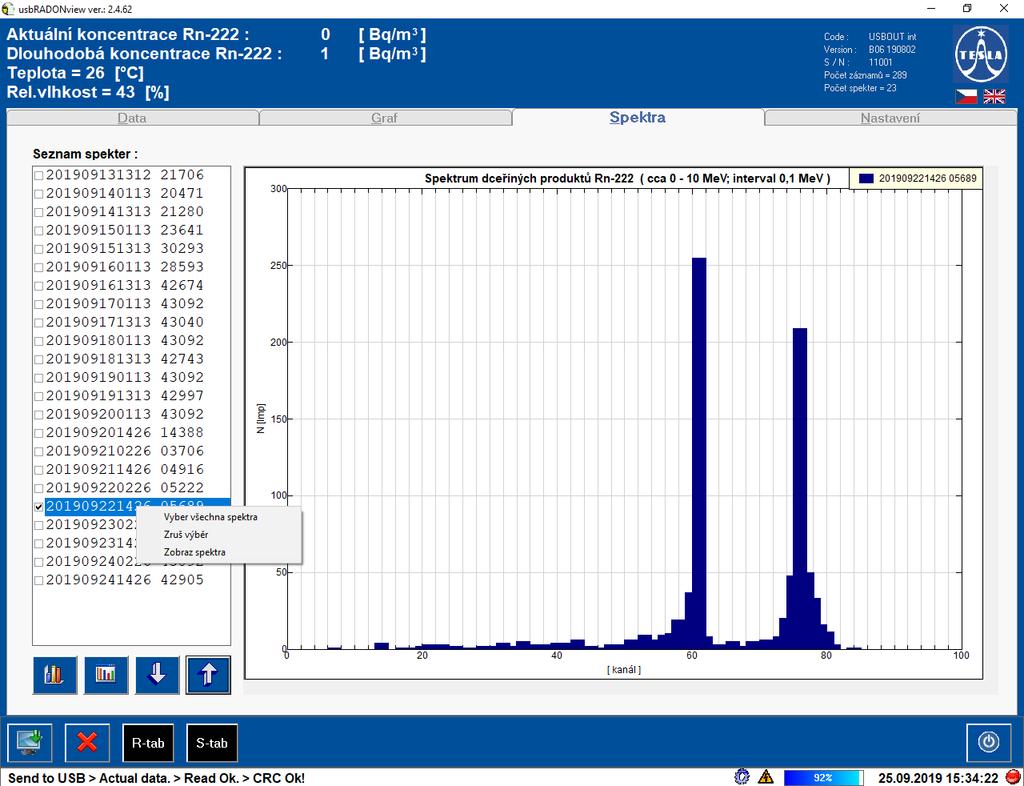The image size is (1024, 786).
Task: Switch language with the UK flag
Action: click(994, 96)
